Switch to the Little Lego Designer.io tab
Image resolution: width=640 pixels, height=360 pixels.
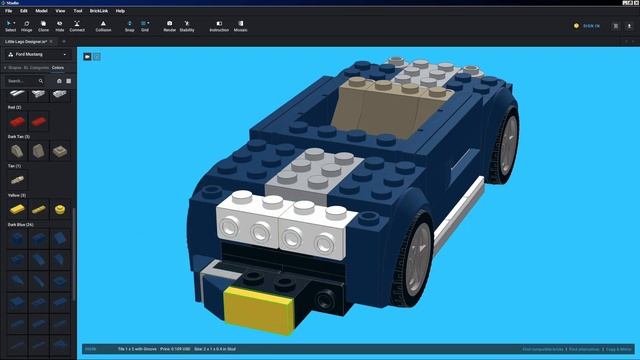(x=26, y=42)
